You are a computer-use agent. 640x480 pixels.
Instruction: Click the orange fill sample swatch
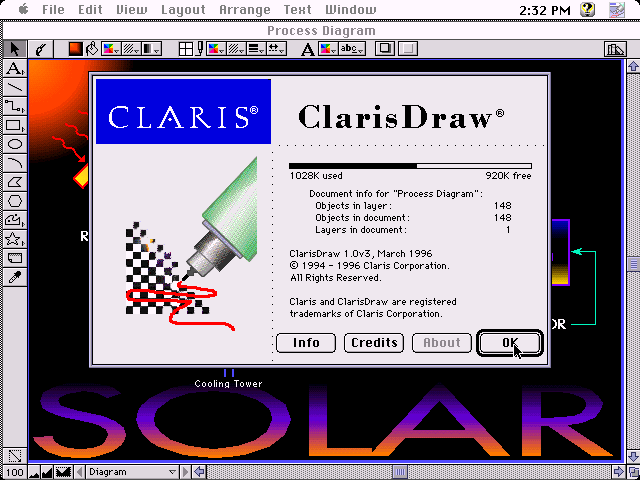pos(76,49)
